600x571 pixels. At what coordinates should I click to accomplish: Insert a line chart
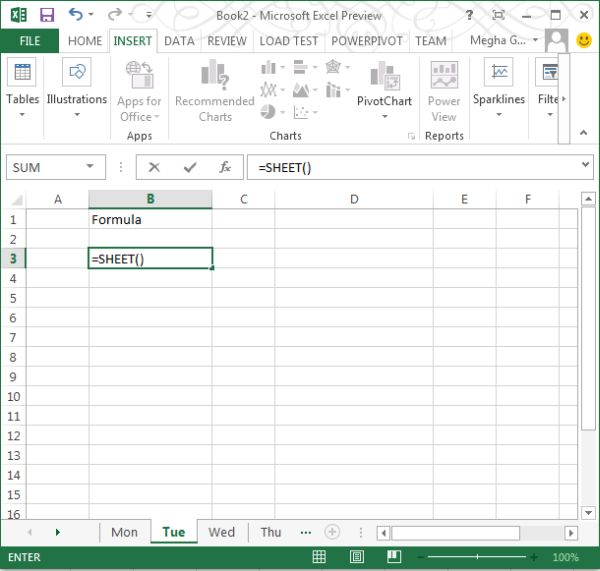268,90
